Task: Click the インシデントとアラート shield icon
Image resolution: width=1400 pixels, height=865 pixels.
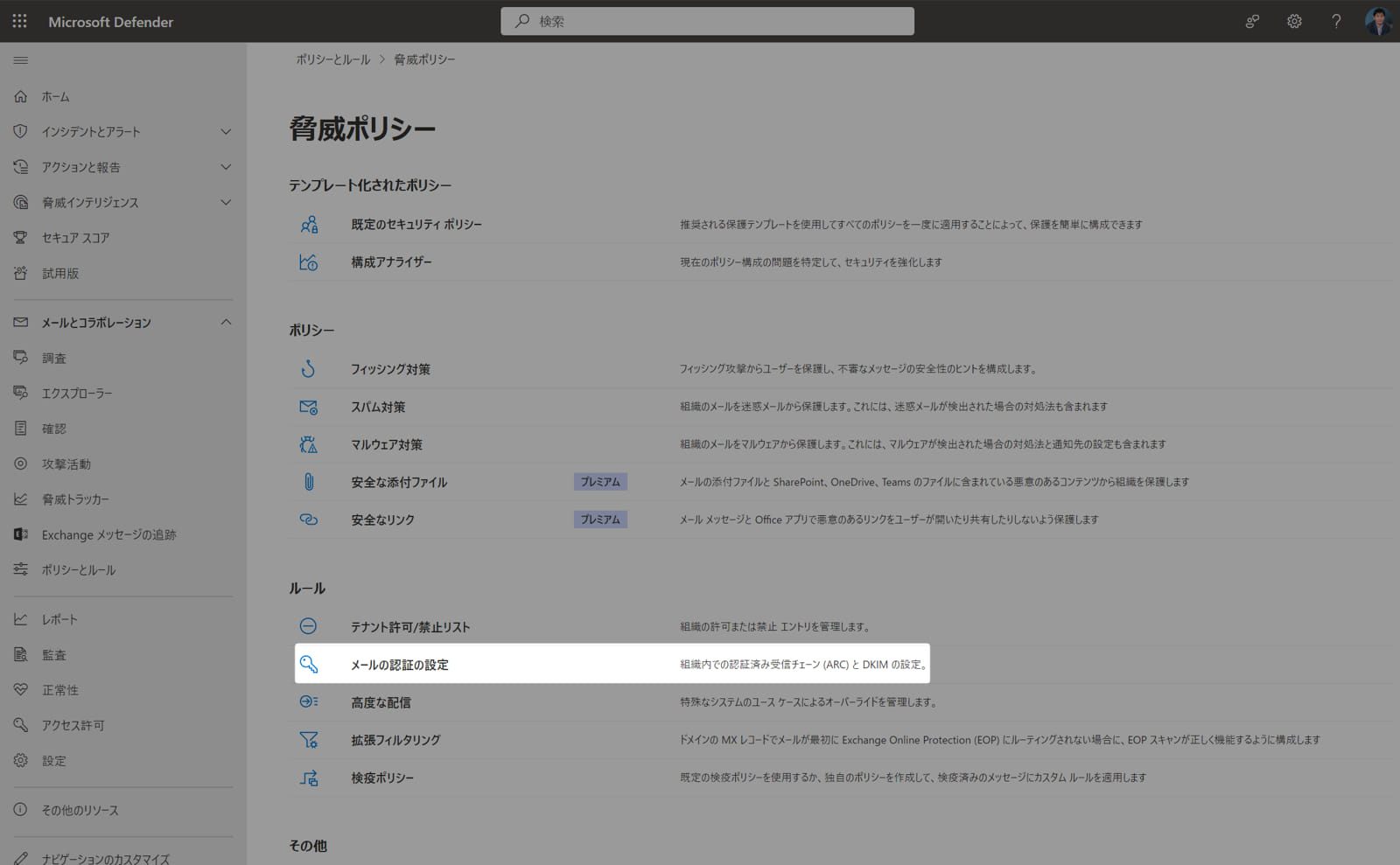Action: tap(21, 131)
